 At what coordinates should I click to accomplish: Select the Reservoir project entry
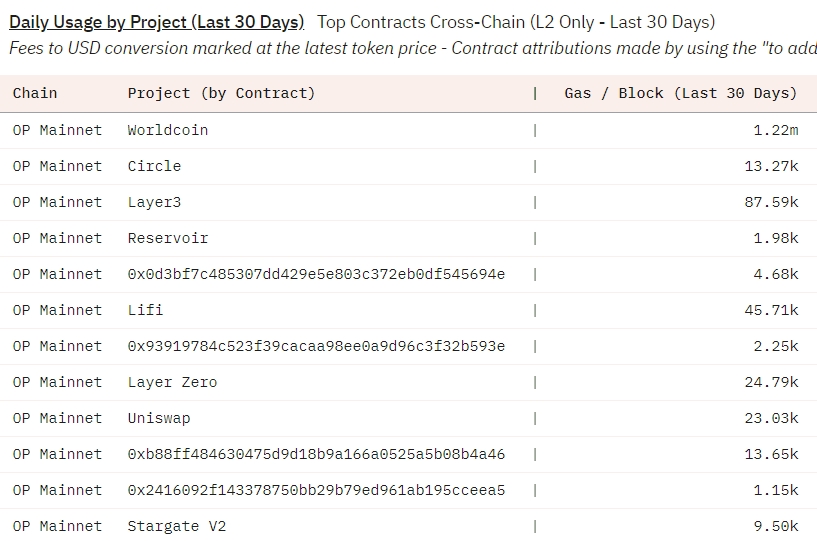pyautogui.click(x=168, y=238)
